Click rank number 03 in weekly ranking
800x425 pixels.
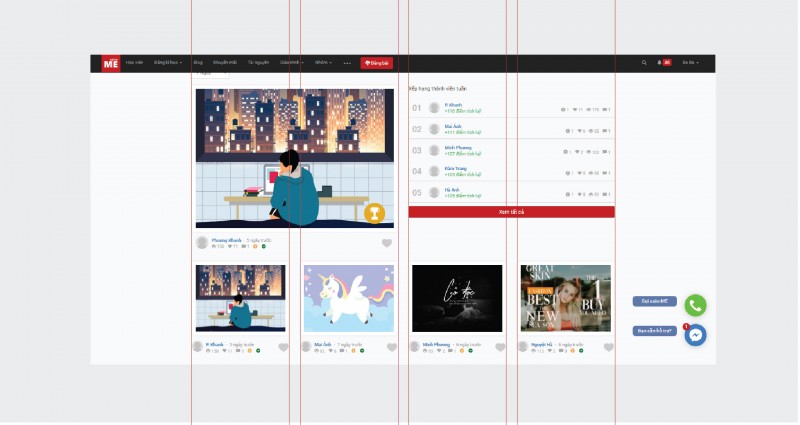417,151
